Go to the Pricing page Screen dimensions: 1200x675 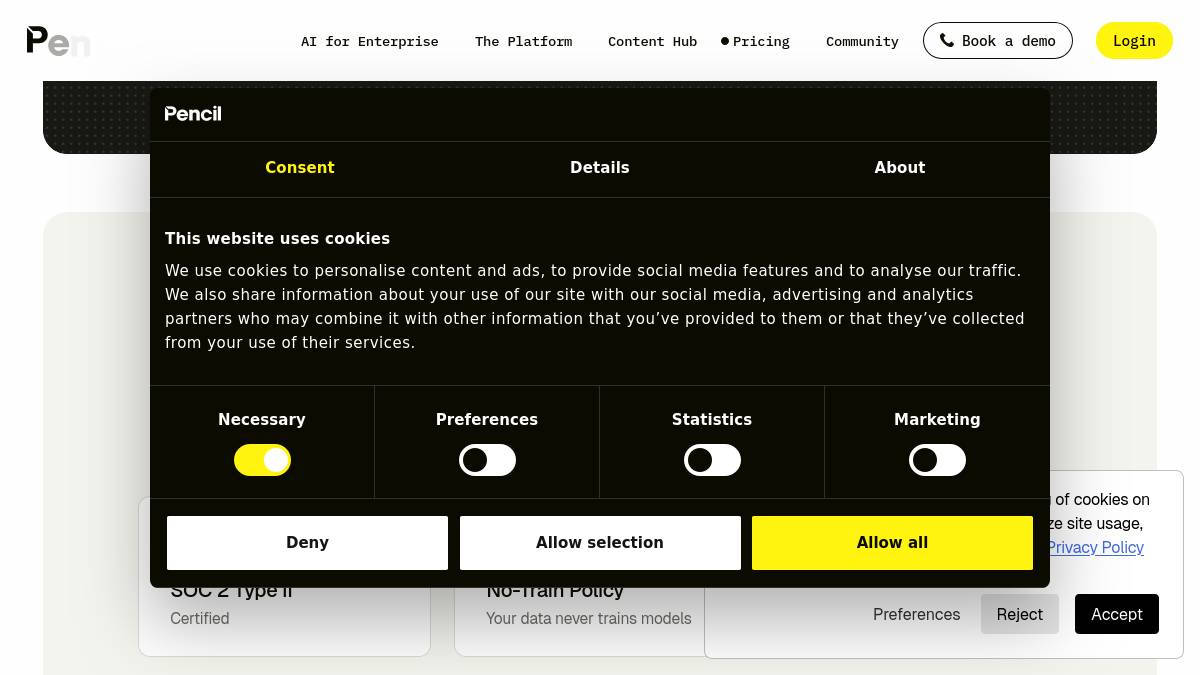pyautogui.click(x=761, y=41)
